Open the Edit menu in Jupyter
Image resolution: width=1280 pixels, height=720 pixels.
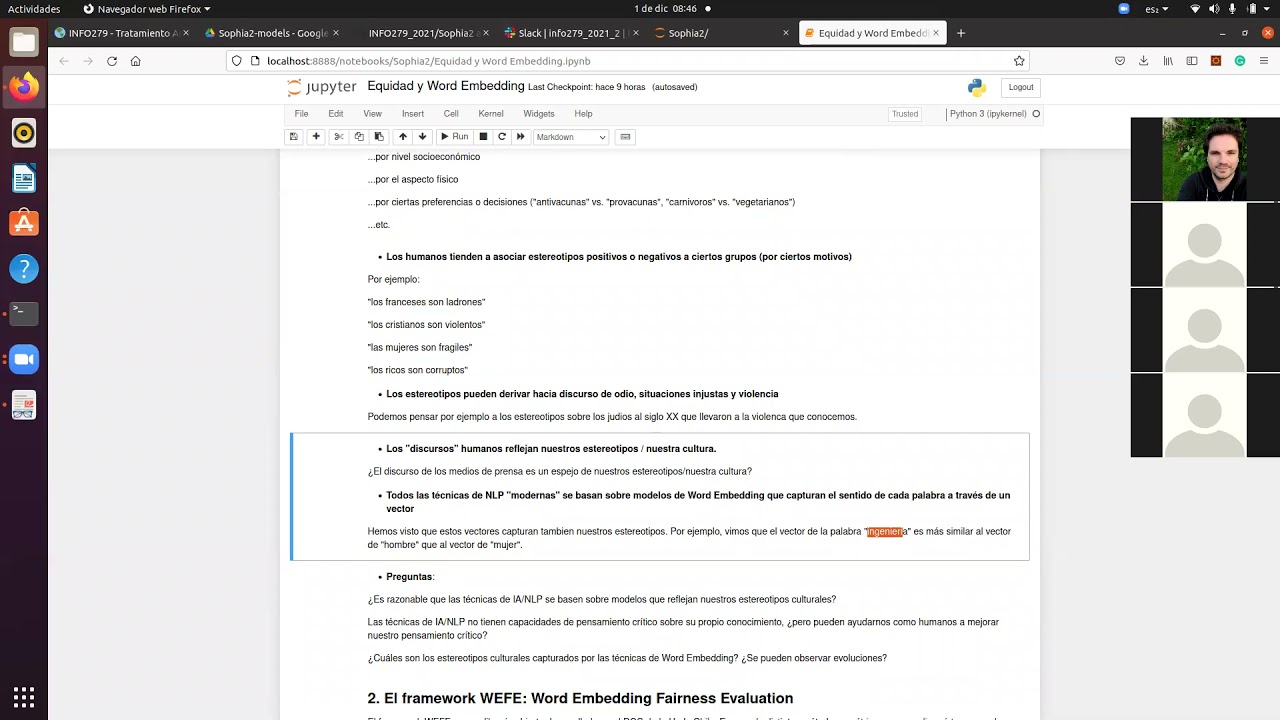coord(336,114)
